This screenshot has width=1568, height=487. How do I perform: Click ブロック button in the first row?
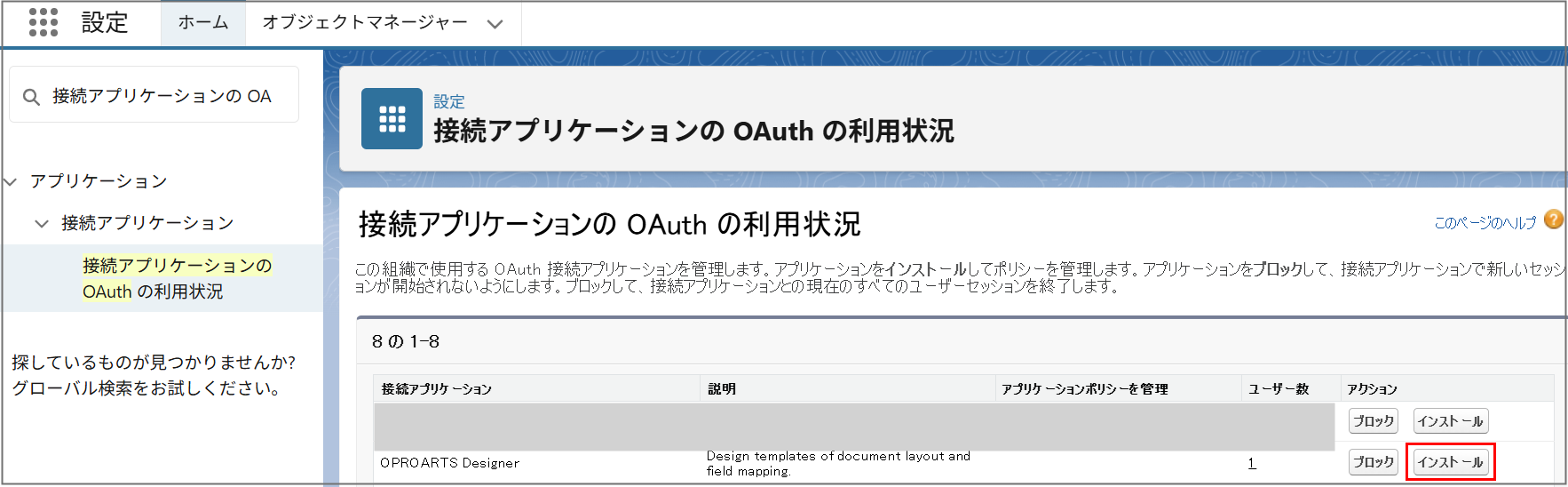coord(1373,421)
